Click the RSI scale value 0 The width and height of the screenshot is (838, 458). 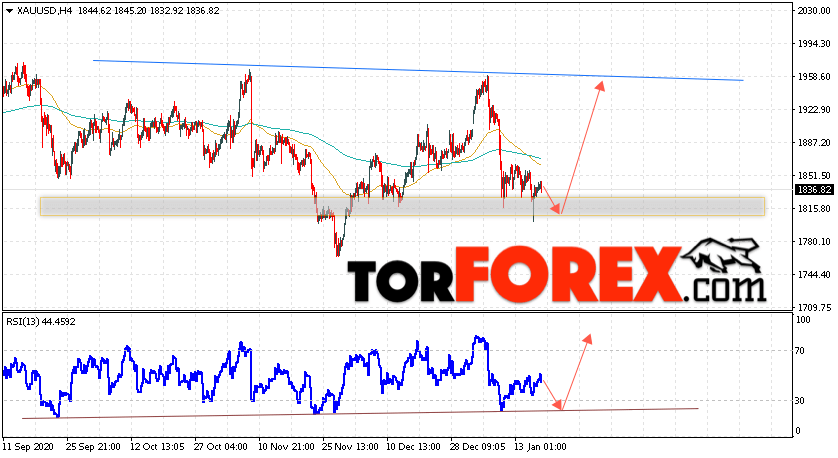coord(798,431)
